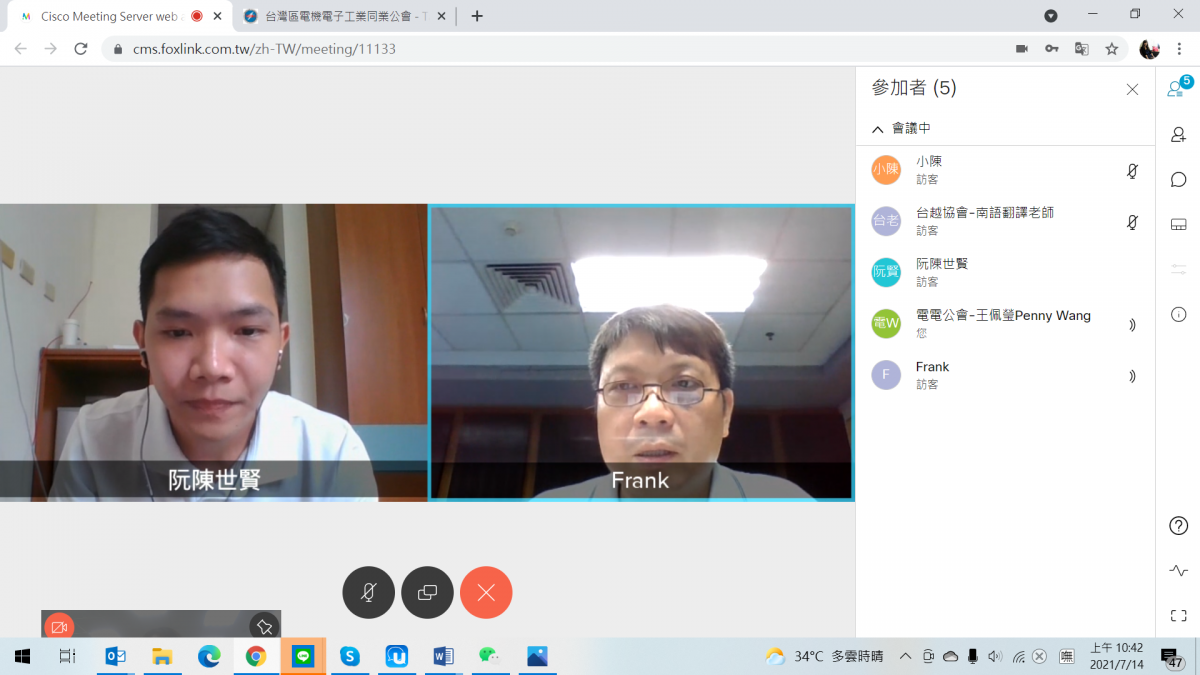
Task: Collapse the 會議中 participant section
Action: (x=878, y=129)
